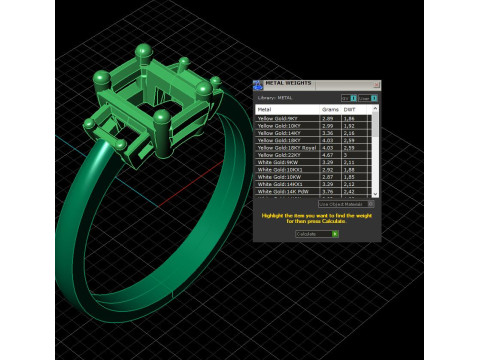This screenshot has width=480, height=360.
Task: Select the Yellow Gold:18KY row
Action: (x=313, y=140)
